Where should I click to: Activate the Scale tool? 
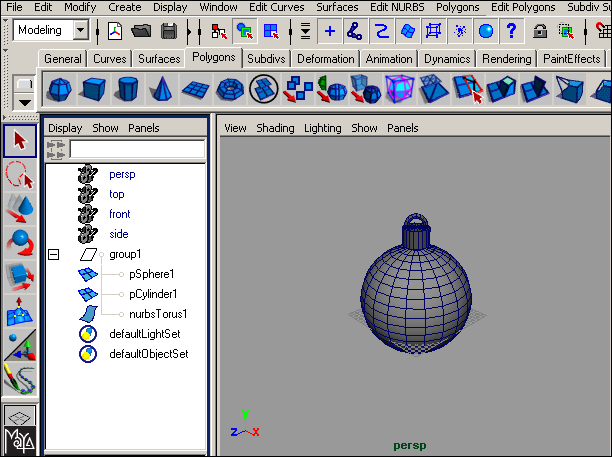20,277
